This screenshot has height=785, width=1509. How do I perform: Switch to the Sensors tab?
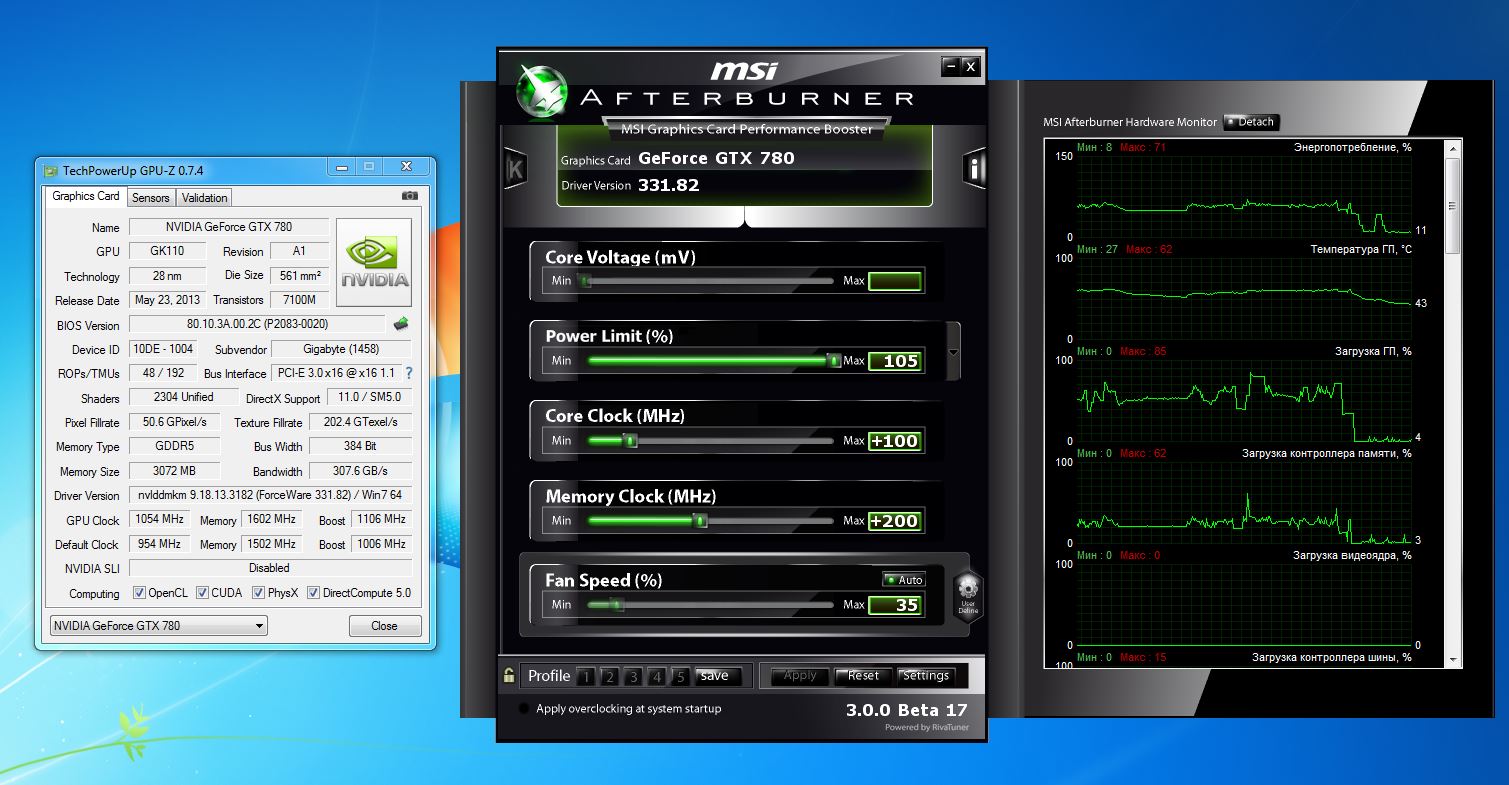[151, 198]
